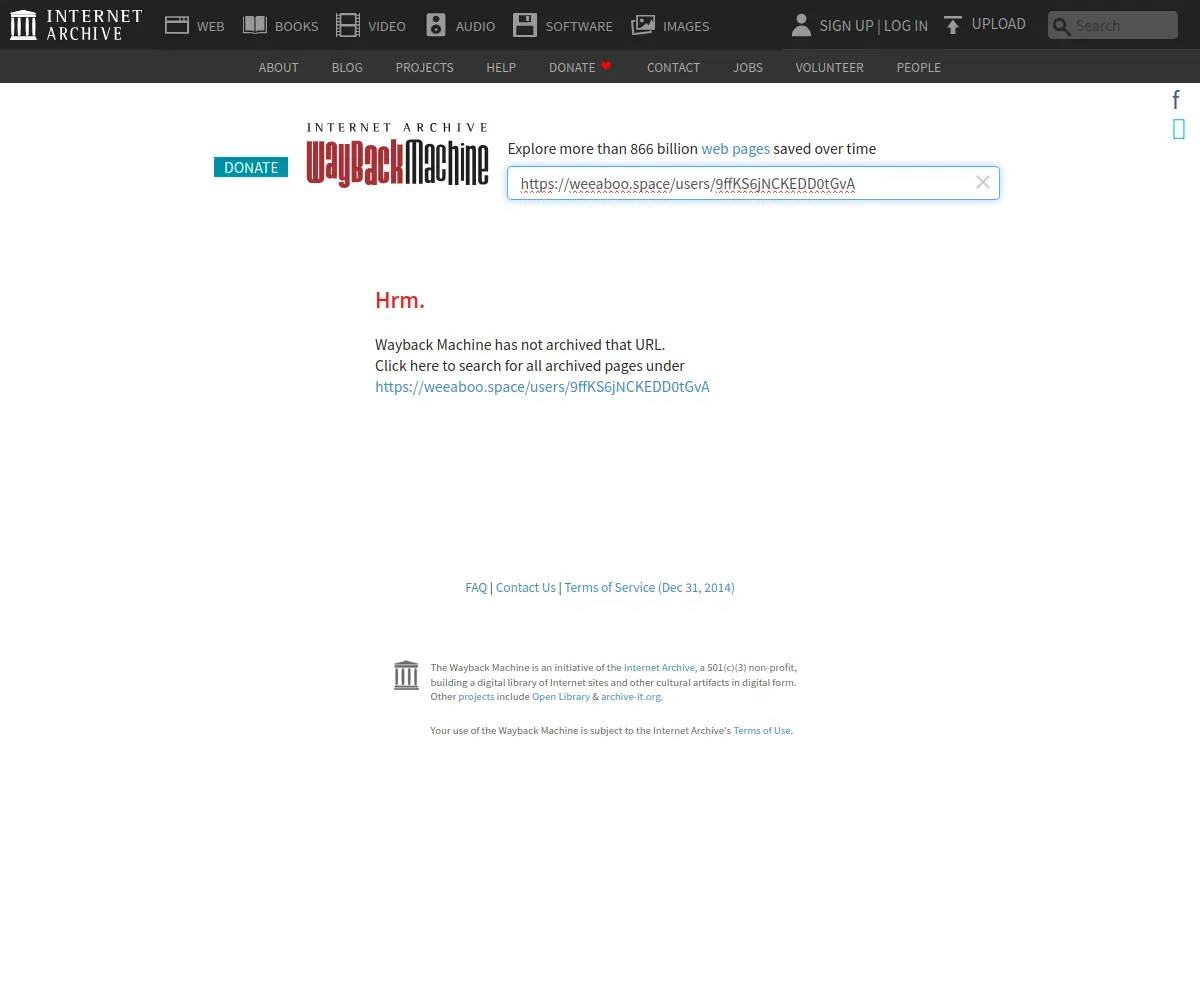Focus the top Search box
The height and width of the screenshot is (1000, 1200).
coord(1113,26)
